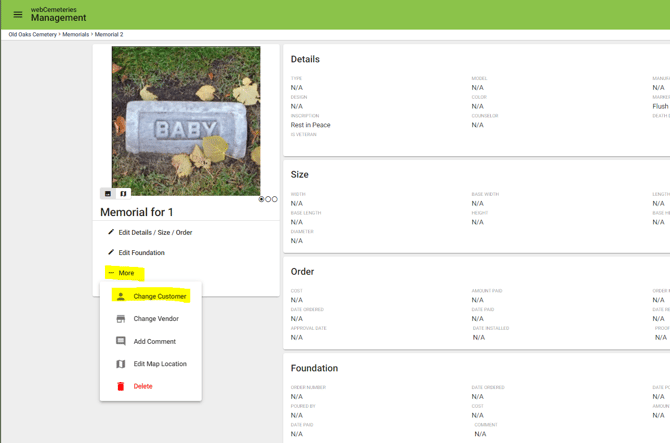The image size is (670, 443).
Task: Go to Memorials breadcrumb link
Action: tap(76, 35)
